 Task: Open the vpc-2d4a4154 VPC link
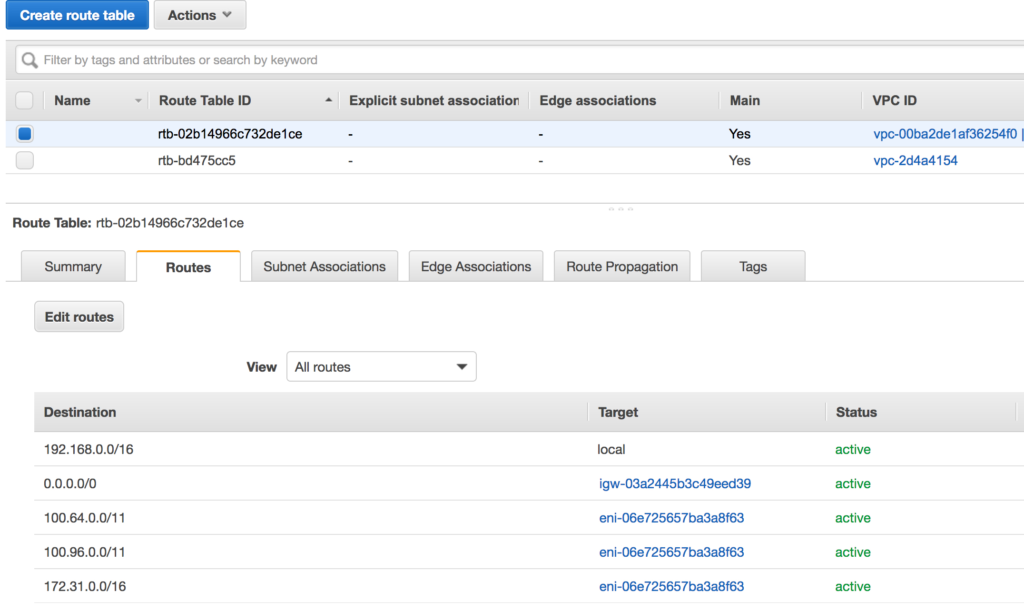915,160
